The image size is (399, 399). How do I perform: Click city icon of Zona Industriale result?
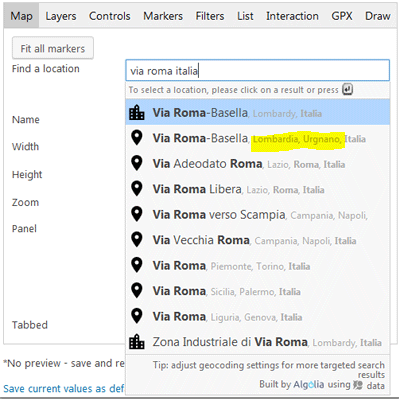click(137, 341)
